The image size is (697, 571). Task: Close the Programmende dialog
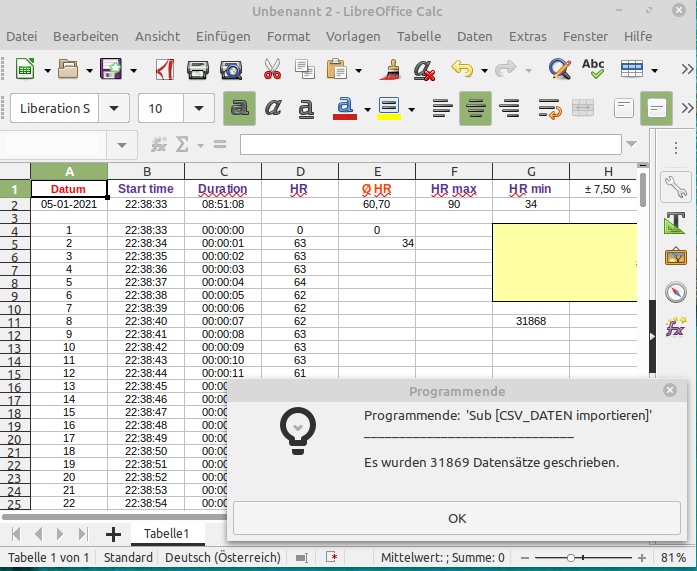click(670, 390)
